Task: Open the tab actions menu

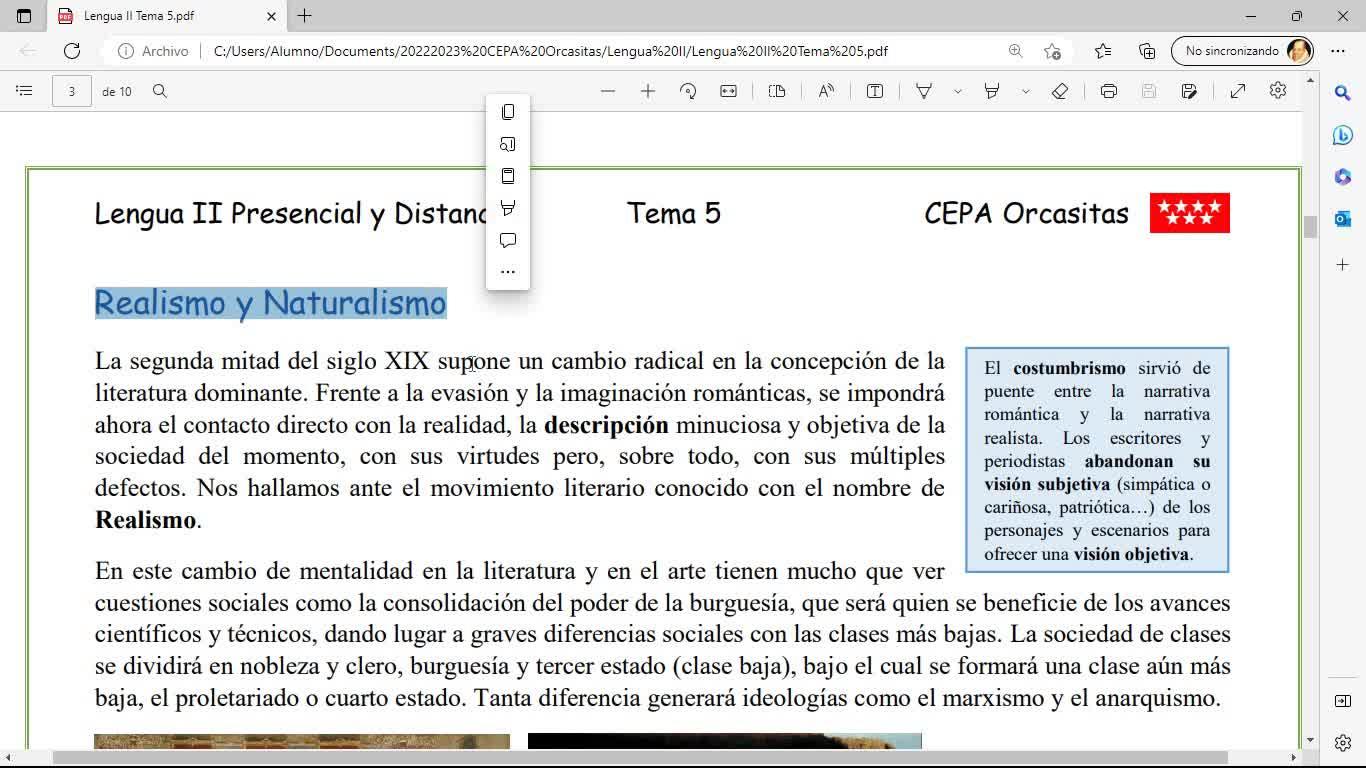Action: (24, 16)
